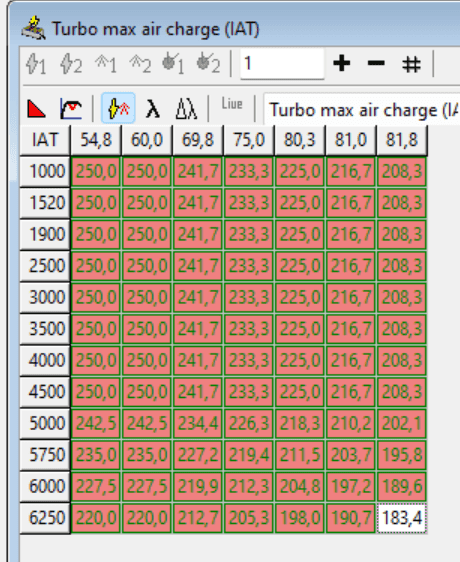460x562 pixels.
Task: Toggle the highlighted ignition-boost map icon
Action: click(118, 108)
